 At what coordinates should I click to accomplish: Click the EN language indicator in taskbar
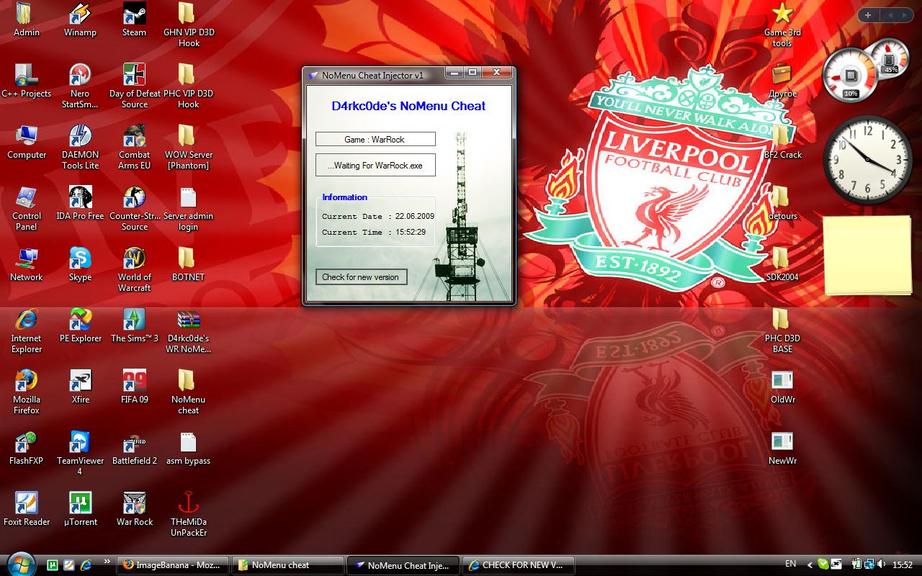pos(791,564)
